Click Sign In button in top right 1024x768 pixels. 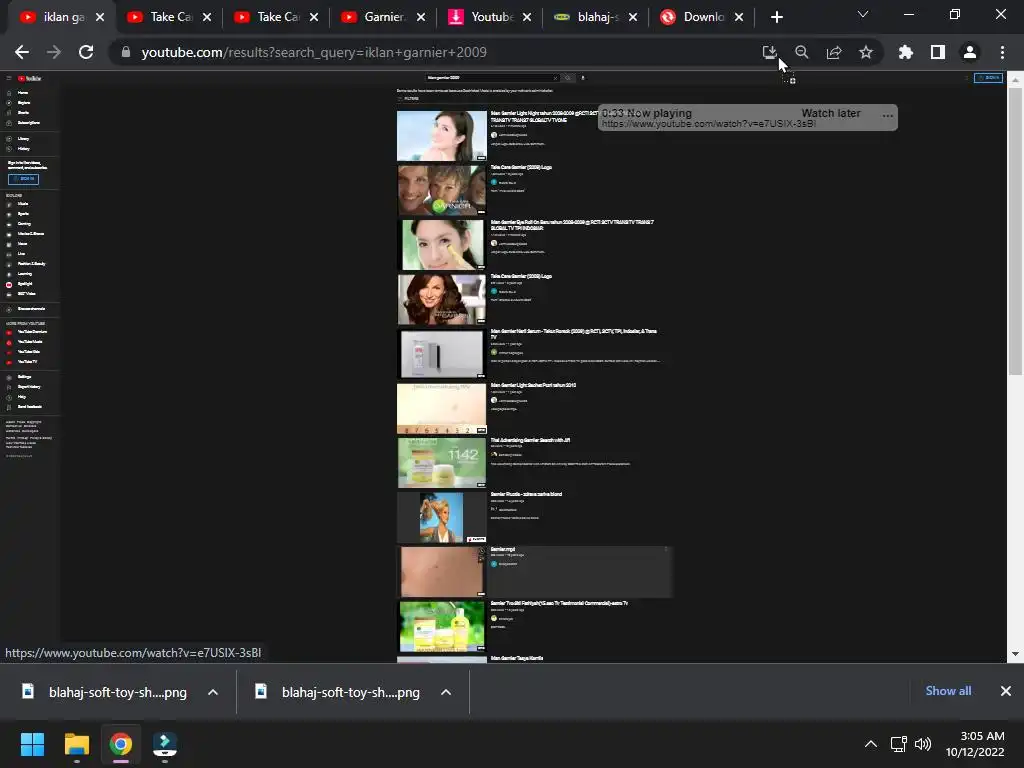(988, 78)
